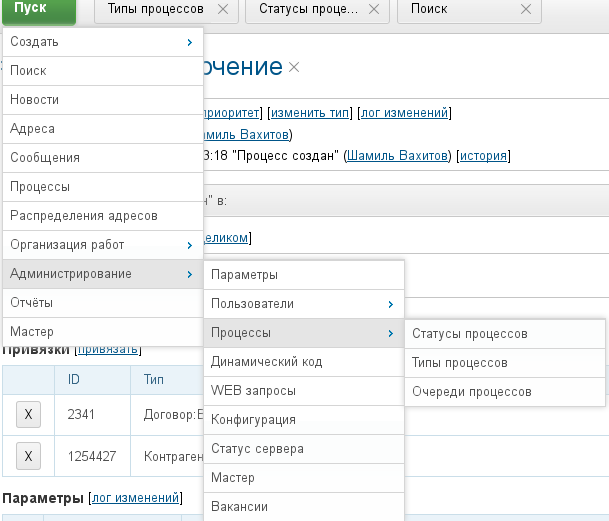Expand the Пользователи submenu
The image size is (609, 521).
coord(304,304)
